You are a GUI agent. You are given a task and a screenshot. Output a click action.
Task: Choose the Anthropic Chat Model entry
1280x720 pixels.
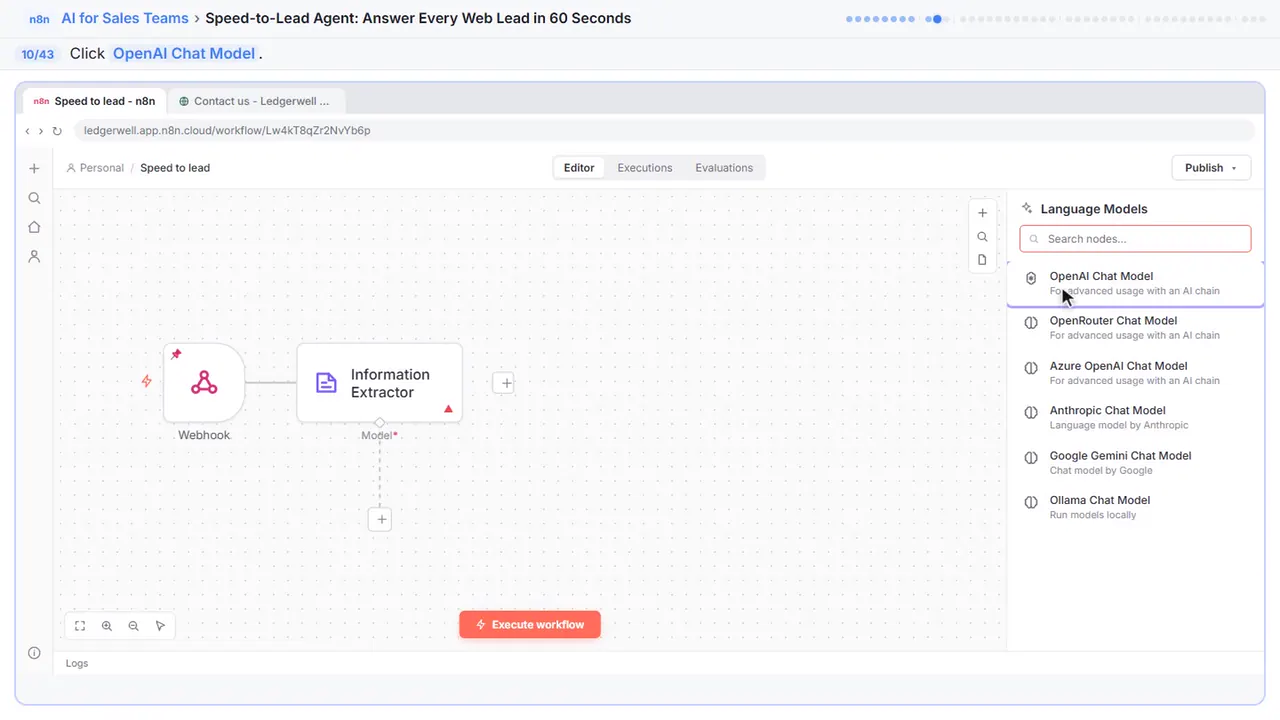1135,417
